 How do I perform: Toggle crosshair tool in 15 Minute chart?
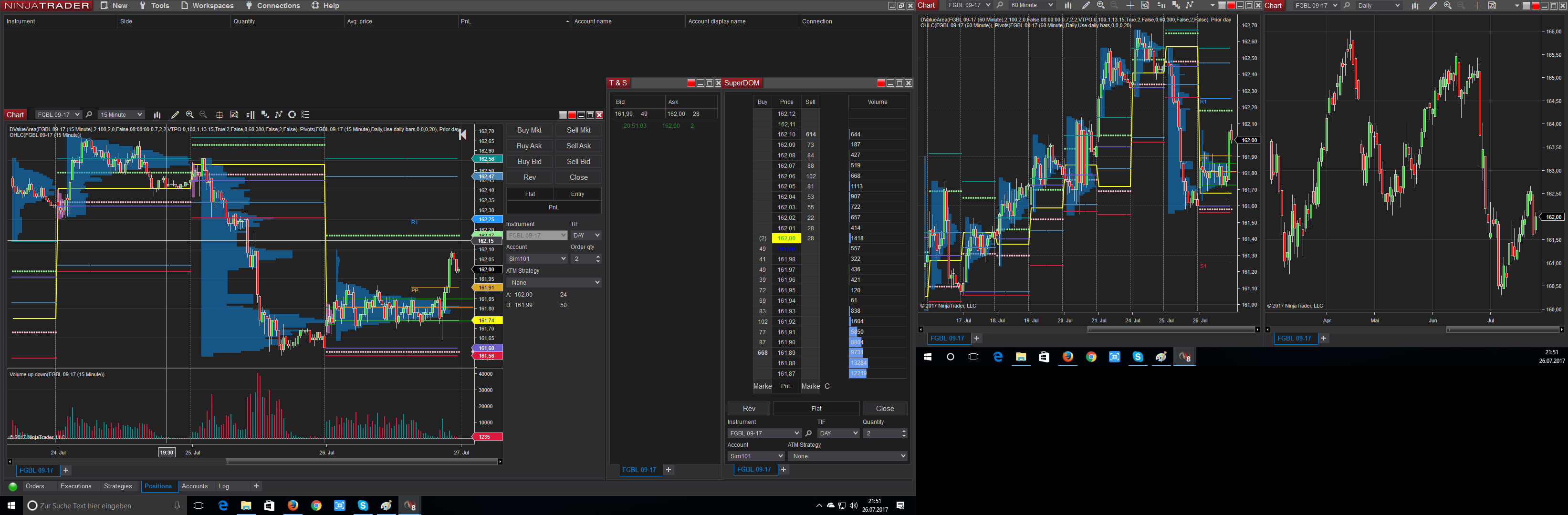pyautogui.click(x=219, y=115)
